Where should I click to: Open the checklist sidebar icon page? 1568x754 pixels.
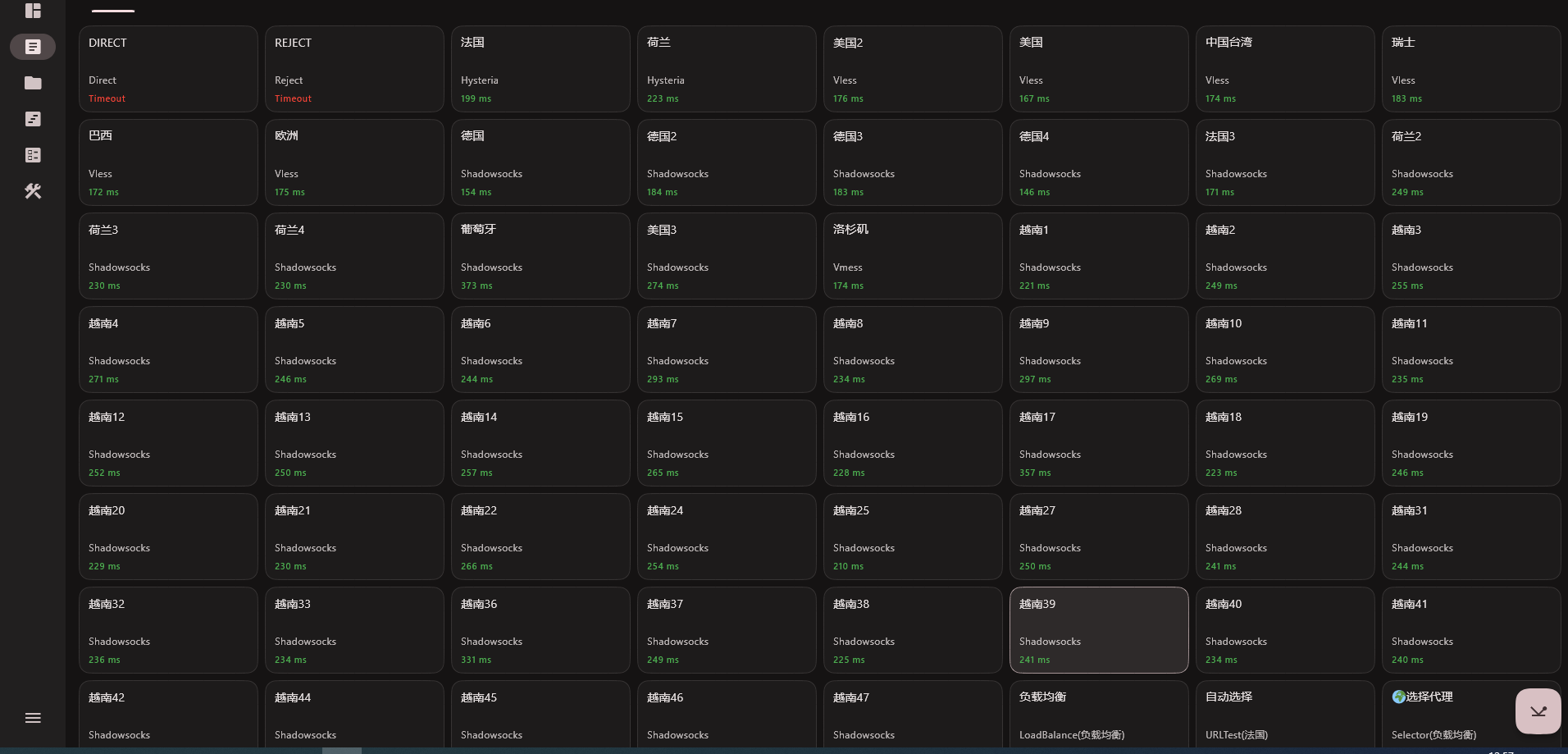coord(33,155)
